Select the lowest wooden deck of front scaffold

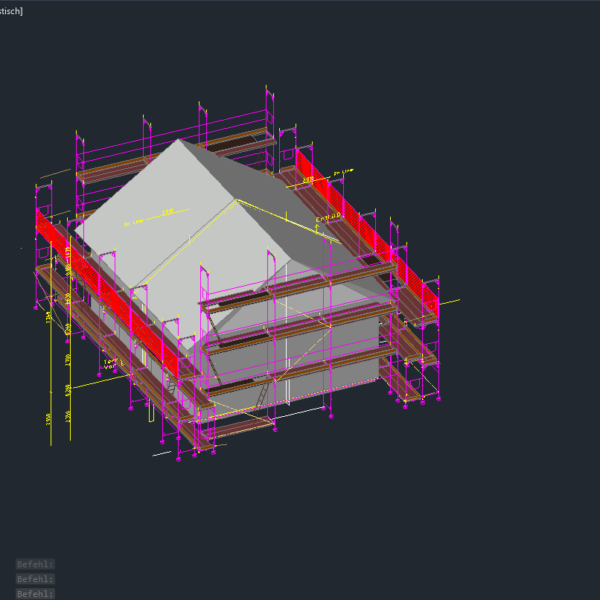(x=238, y=427)
